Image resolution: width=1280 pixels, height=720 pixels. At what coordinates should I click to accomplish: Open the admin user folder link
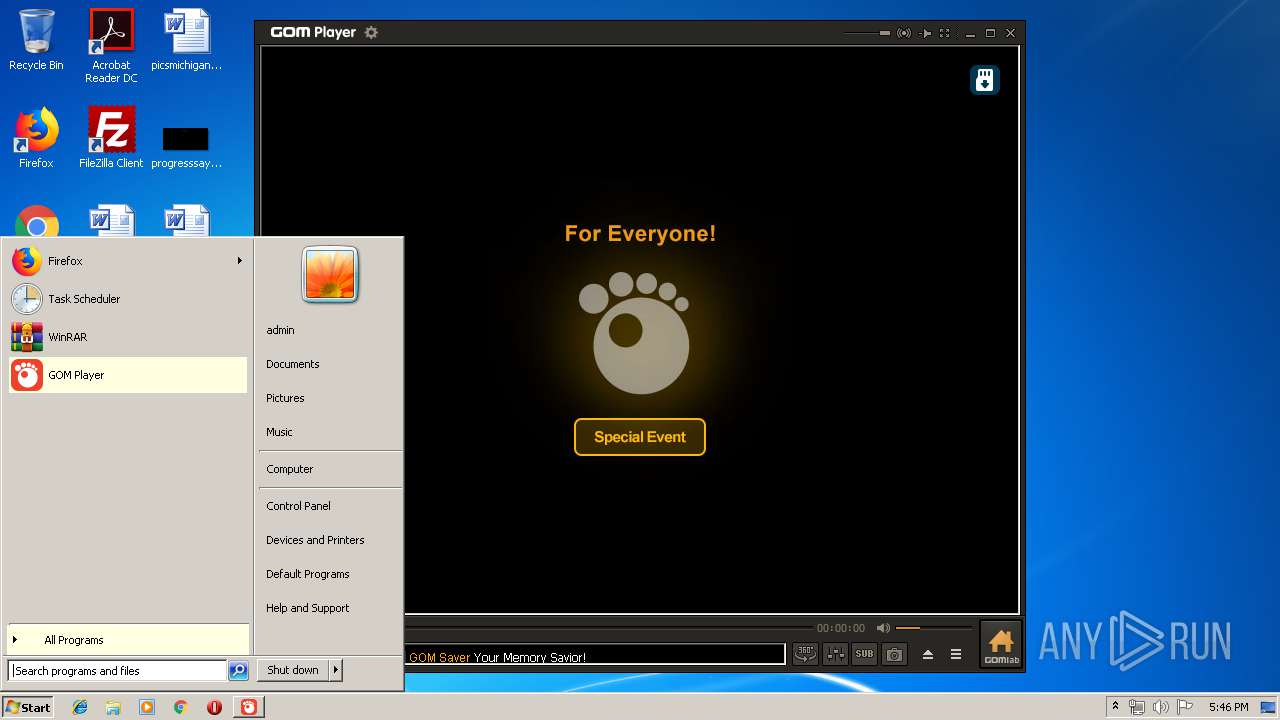point(280,330)
